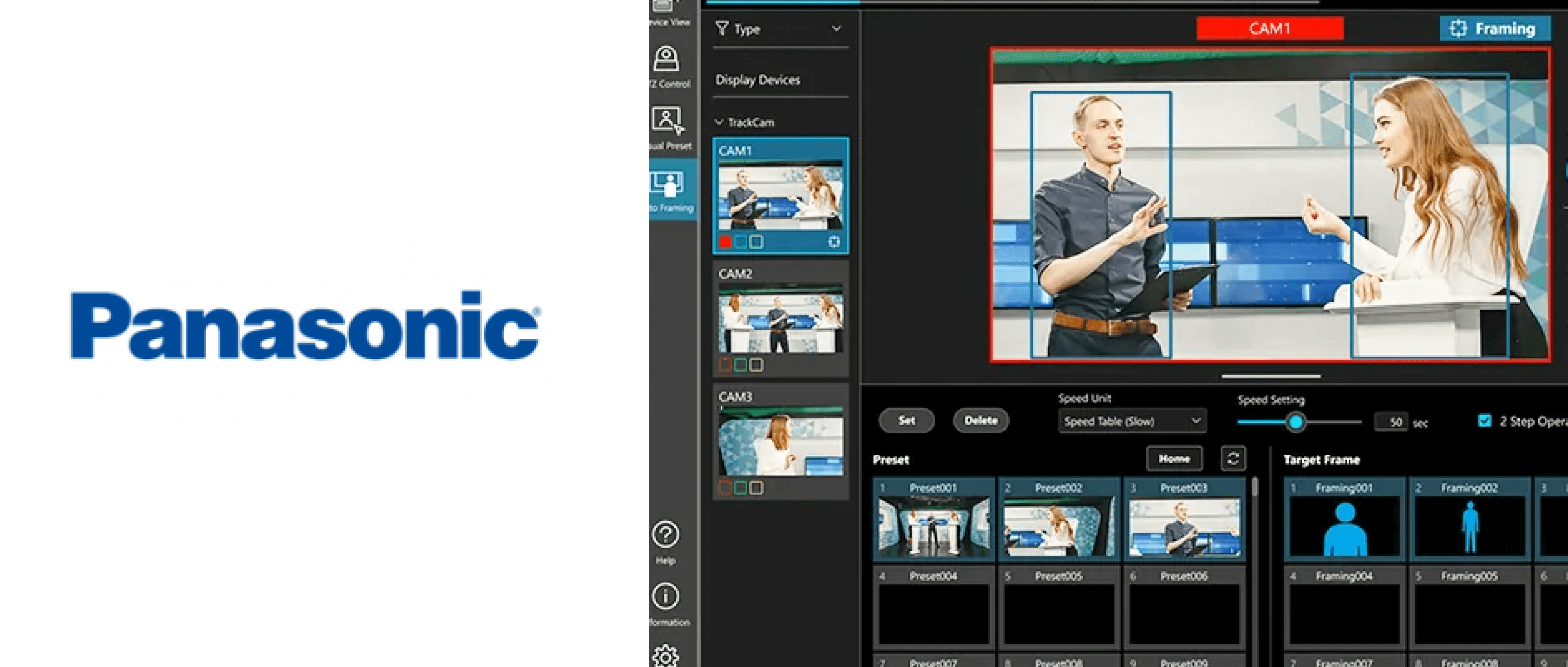
Task: Click the Type filter funnel icon
Action: (x=722, y=29)
